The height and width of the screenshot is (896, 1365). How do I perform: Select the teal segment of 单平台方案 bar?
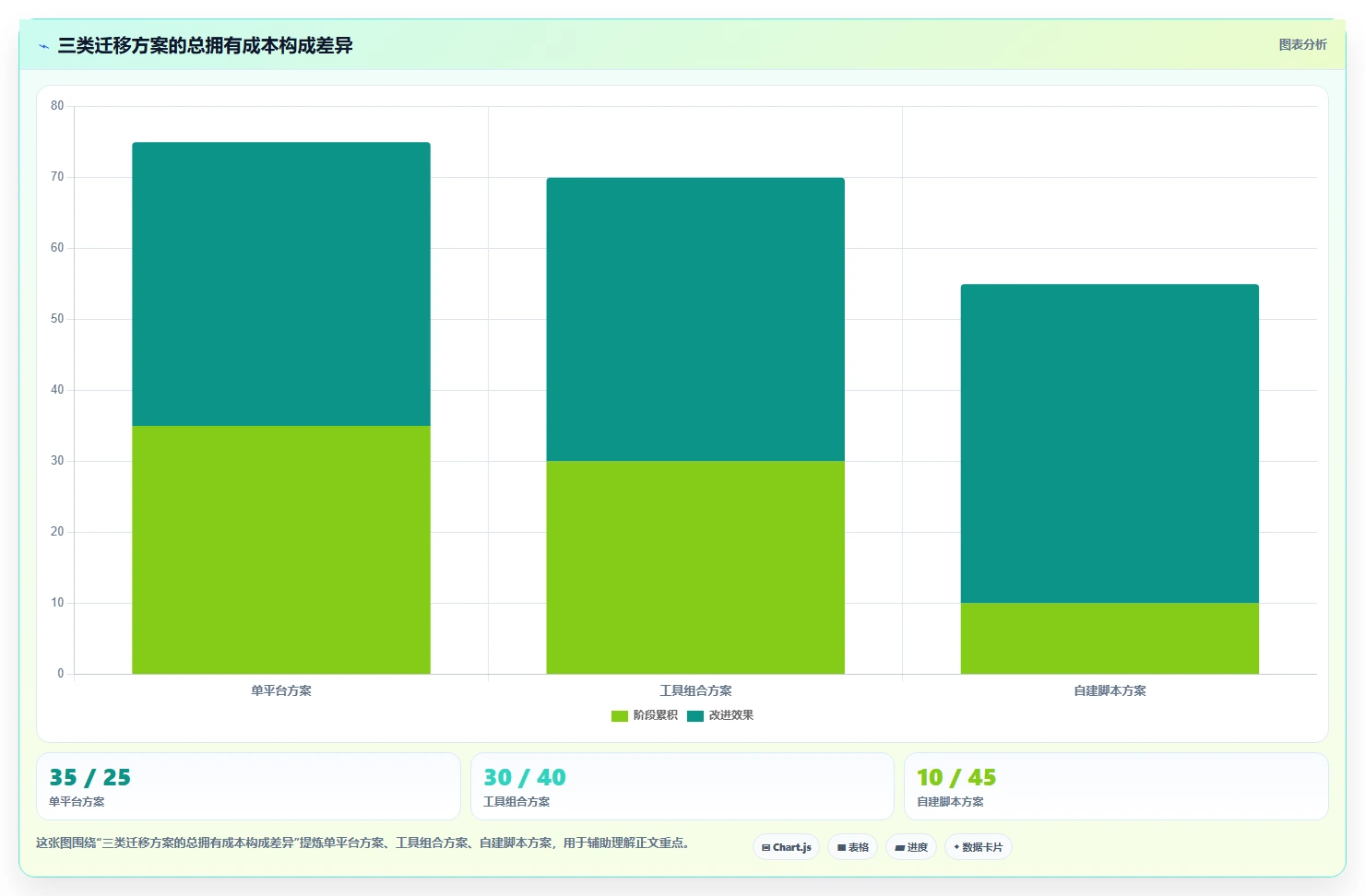[281, 284]
